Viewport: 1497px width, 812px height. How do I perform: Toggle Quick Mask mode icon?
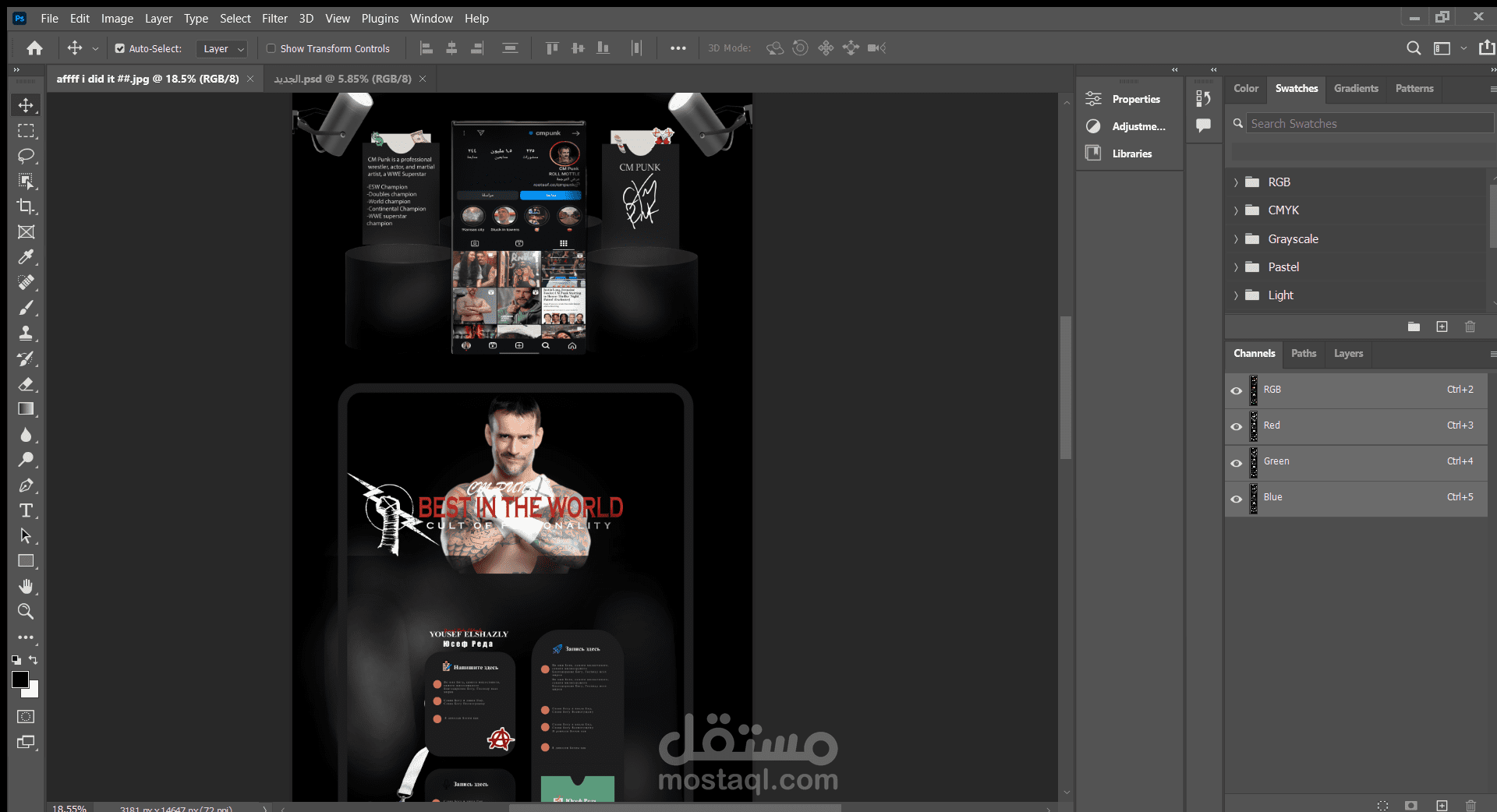tap(26, 716)
